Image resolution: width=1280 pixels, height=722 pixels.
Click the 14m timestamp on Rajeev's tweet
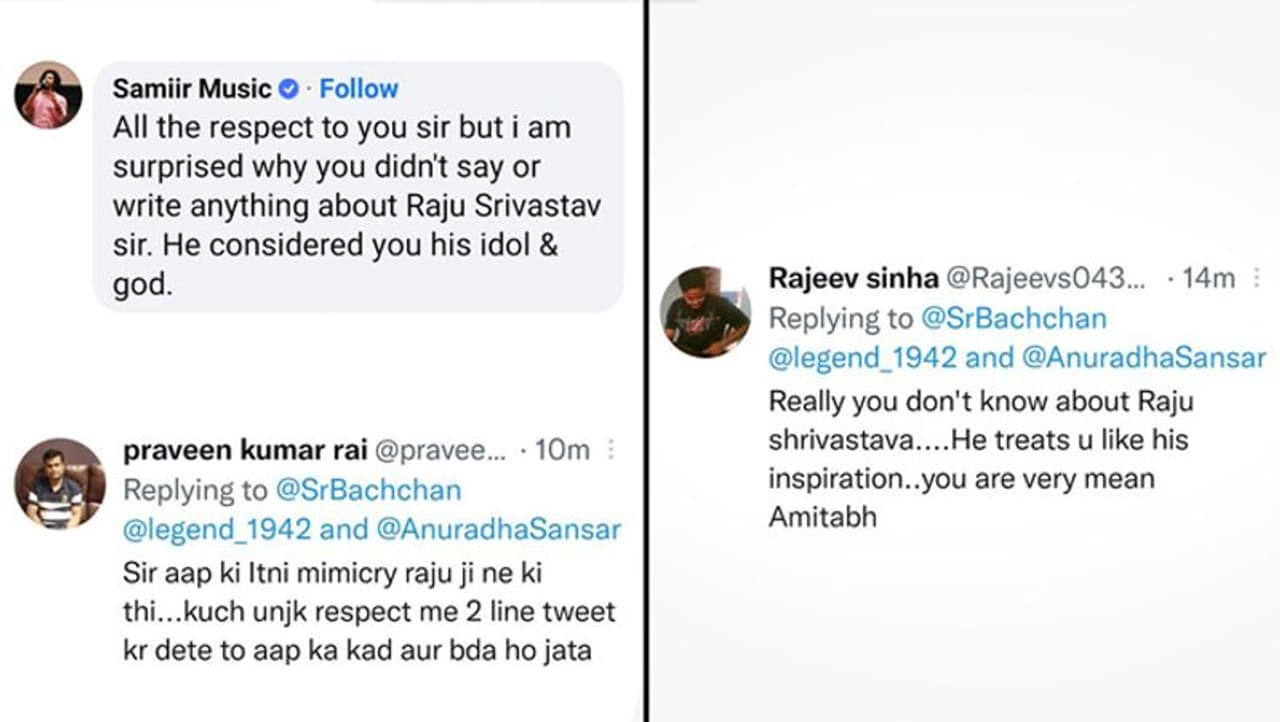1208,279
